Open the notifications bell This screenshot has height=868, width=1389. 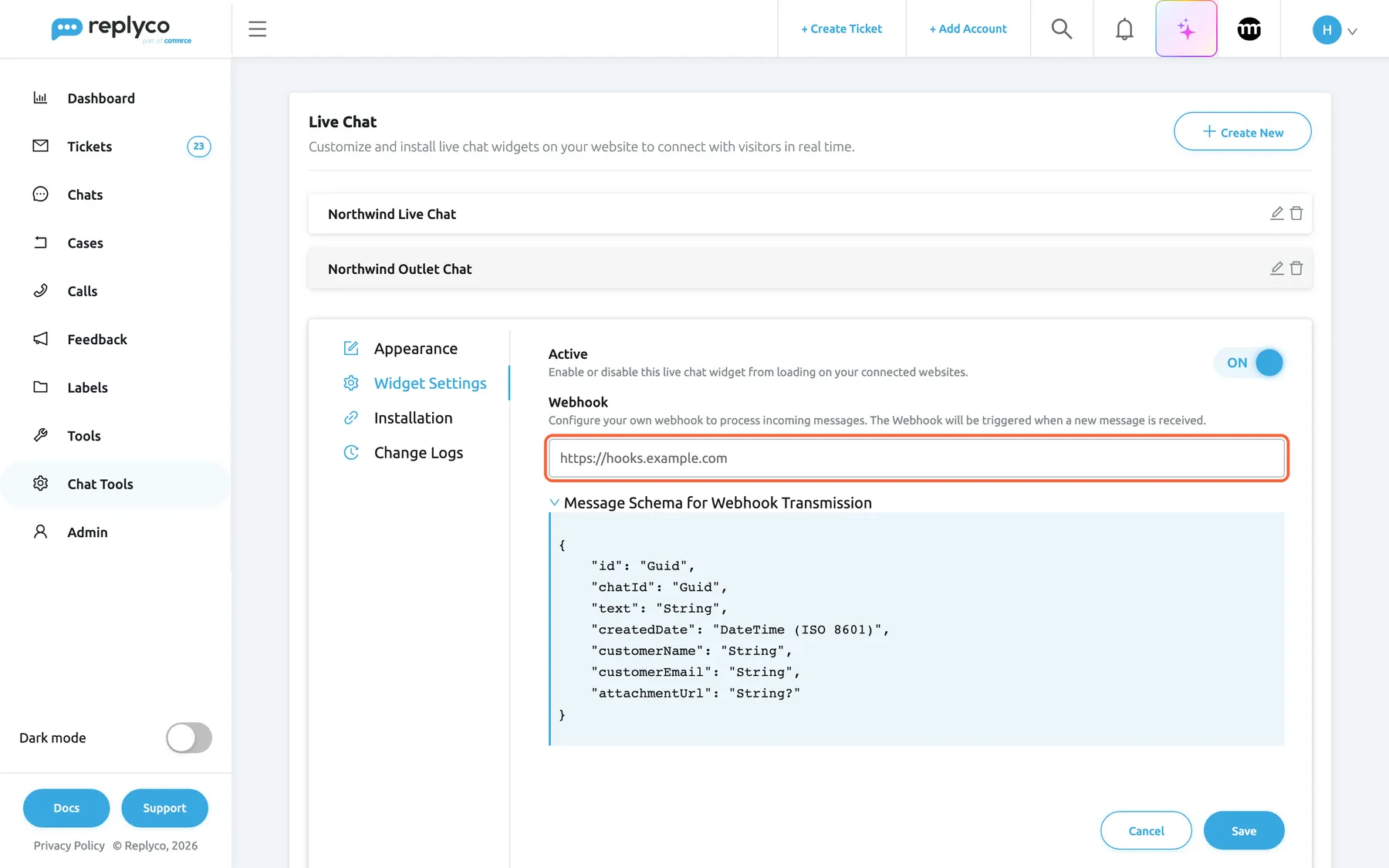1124,29
